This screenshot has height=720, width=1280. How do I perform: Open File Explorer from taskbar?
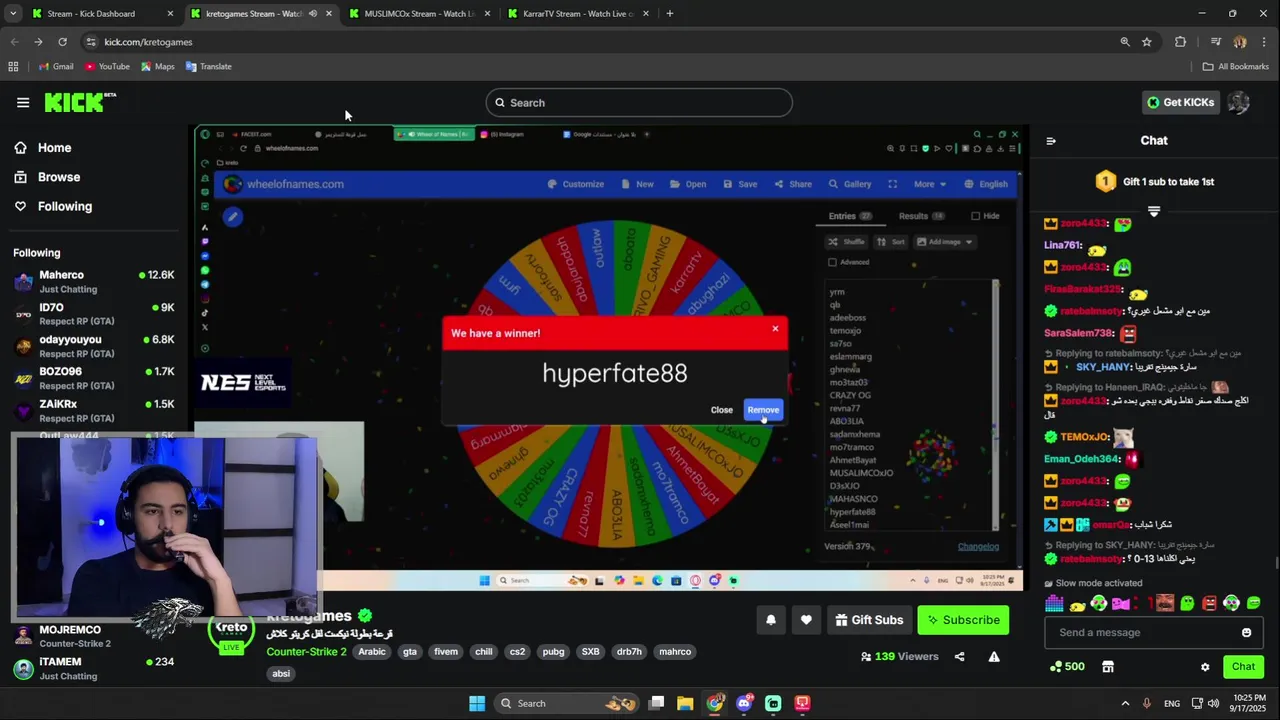685,703
